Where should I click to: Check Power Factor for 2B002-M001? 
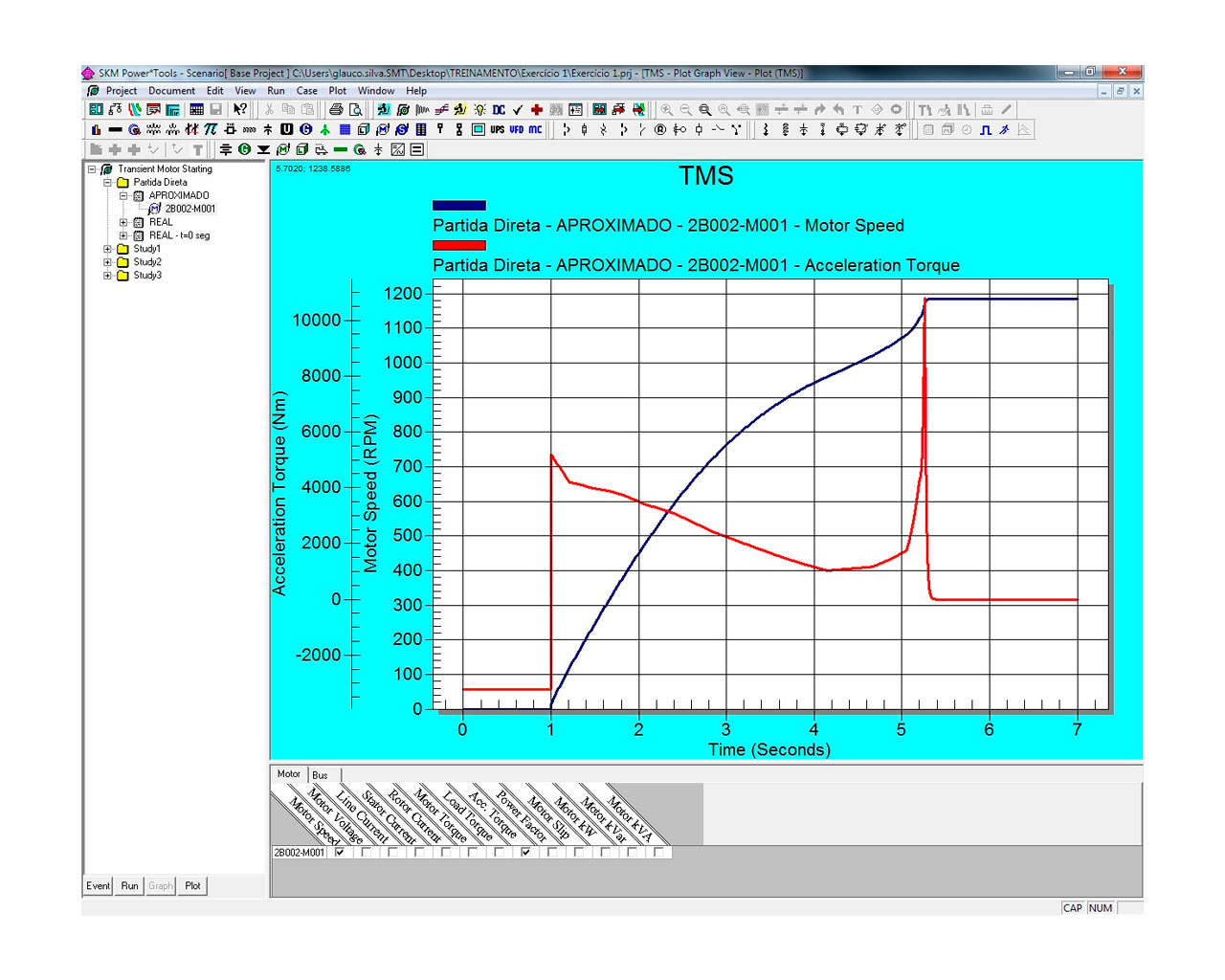[553, 852]
